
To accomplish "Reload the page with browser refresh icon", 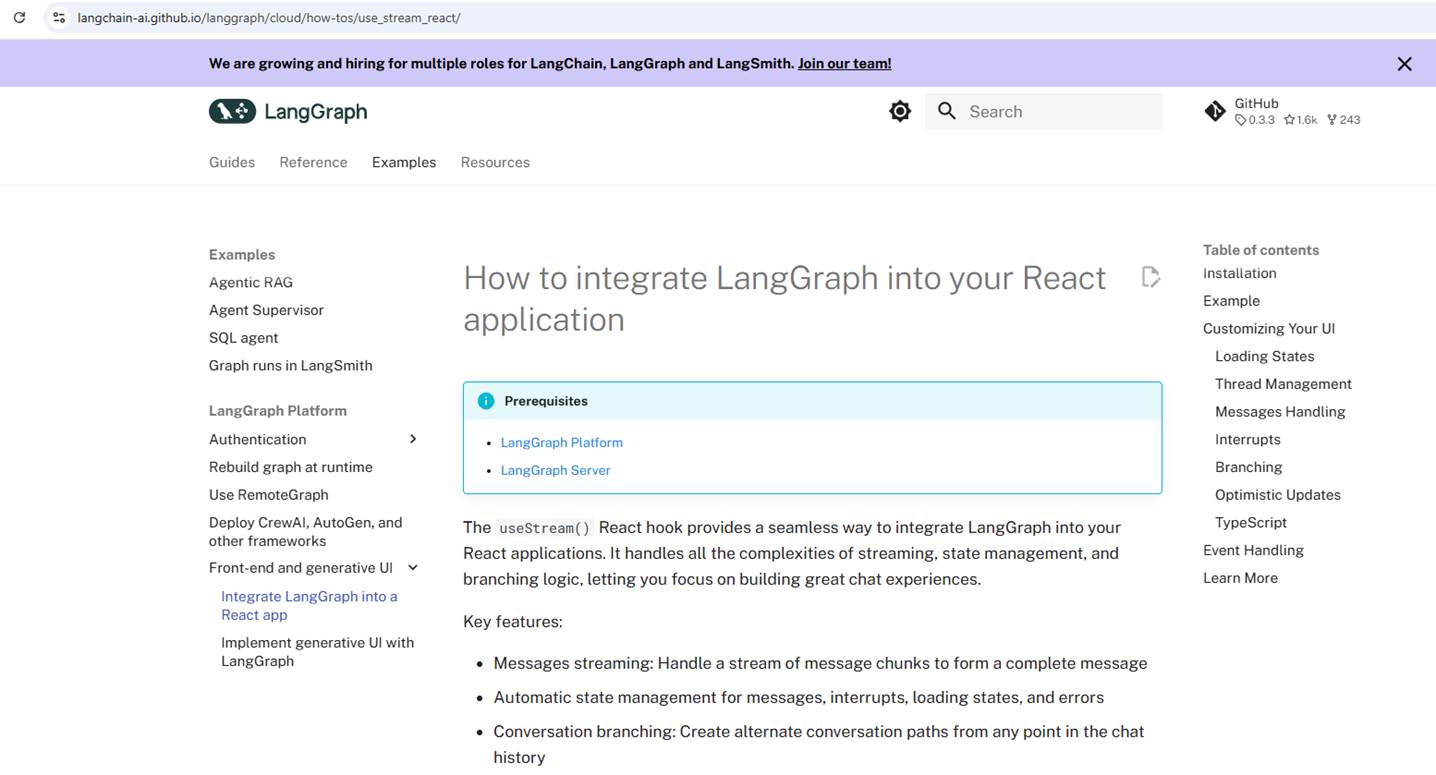I will (19, 17).
